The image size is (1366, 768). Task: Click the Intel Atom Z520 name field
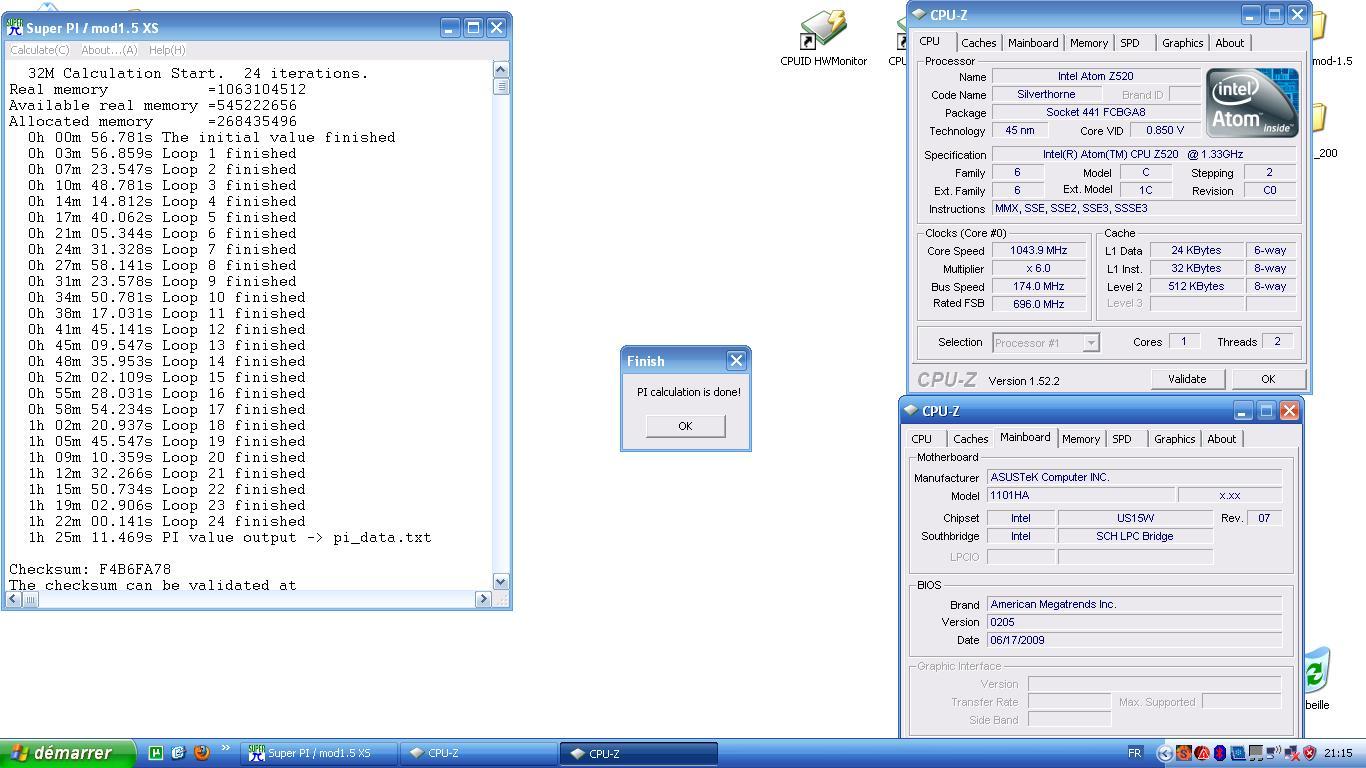pos(1095,77)
